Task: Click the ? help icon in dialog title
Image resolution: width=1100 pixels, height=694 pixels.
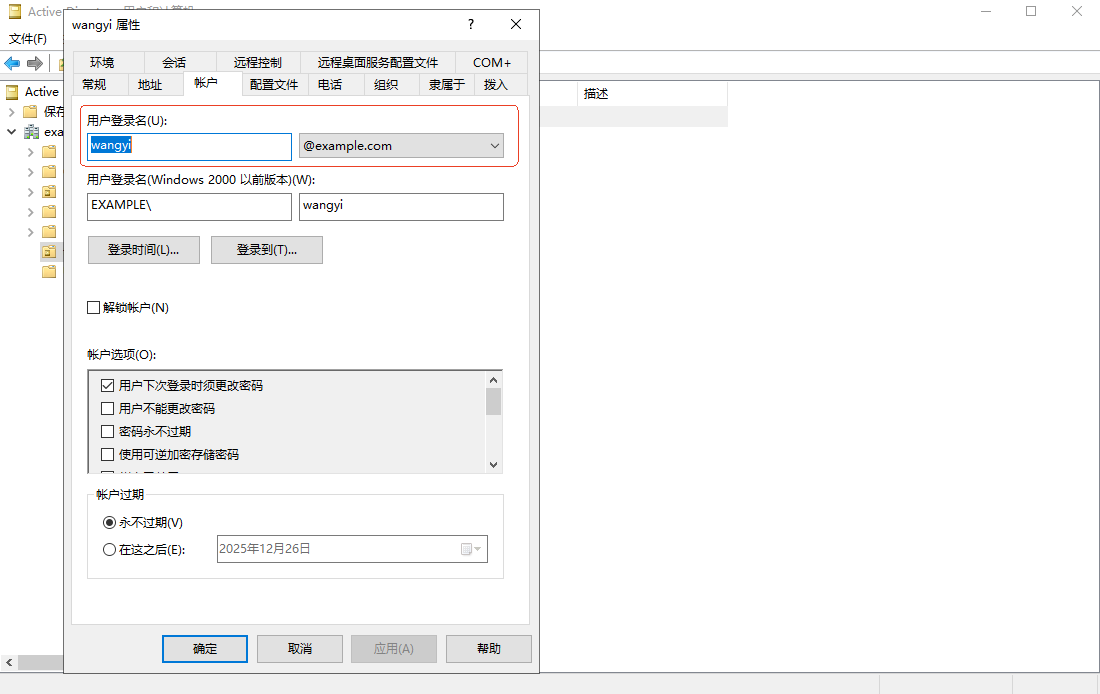Action: point(471,24)
